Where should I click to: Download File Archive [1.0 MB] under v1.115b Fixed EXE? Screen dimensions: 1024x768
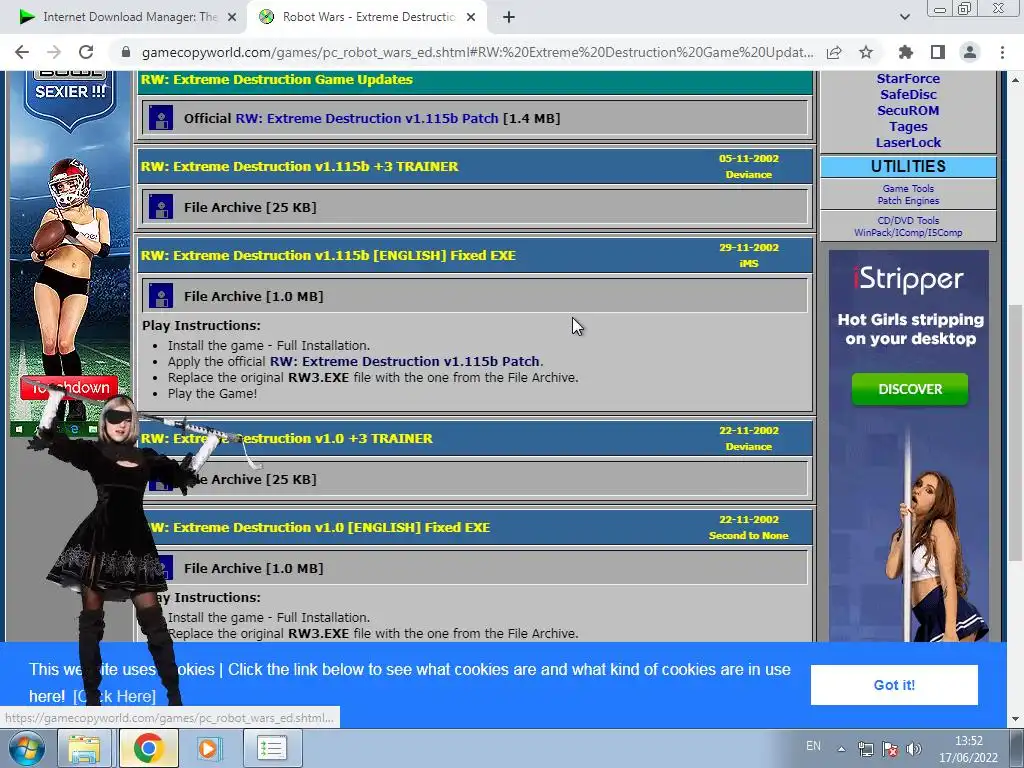coord(253,296)
